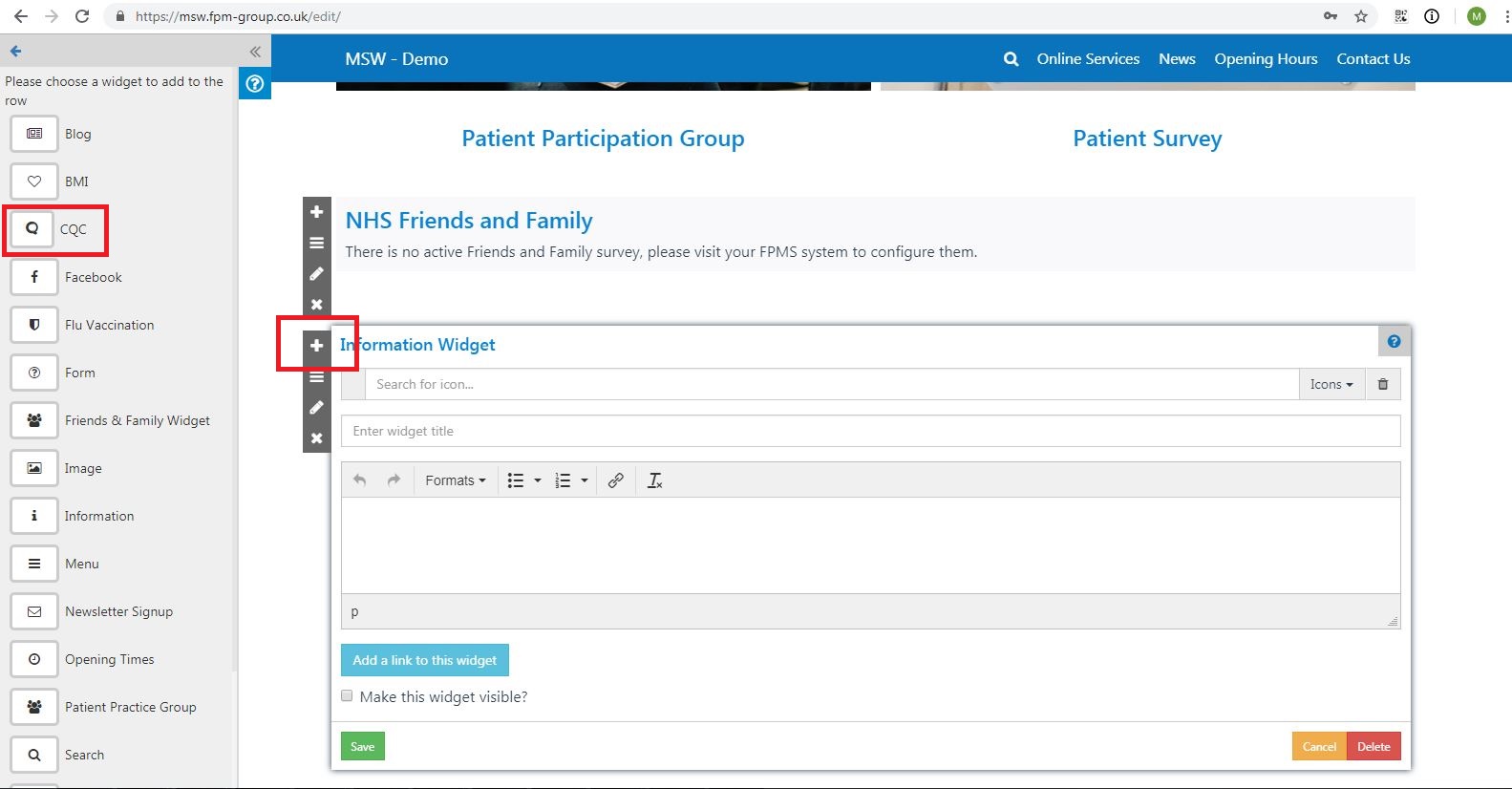This screenshot has width=1512, height=789.
Task: Click the undo arrow in editor toolbar
Action: tap(360, 480)
